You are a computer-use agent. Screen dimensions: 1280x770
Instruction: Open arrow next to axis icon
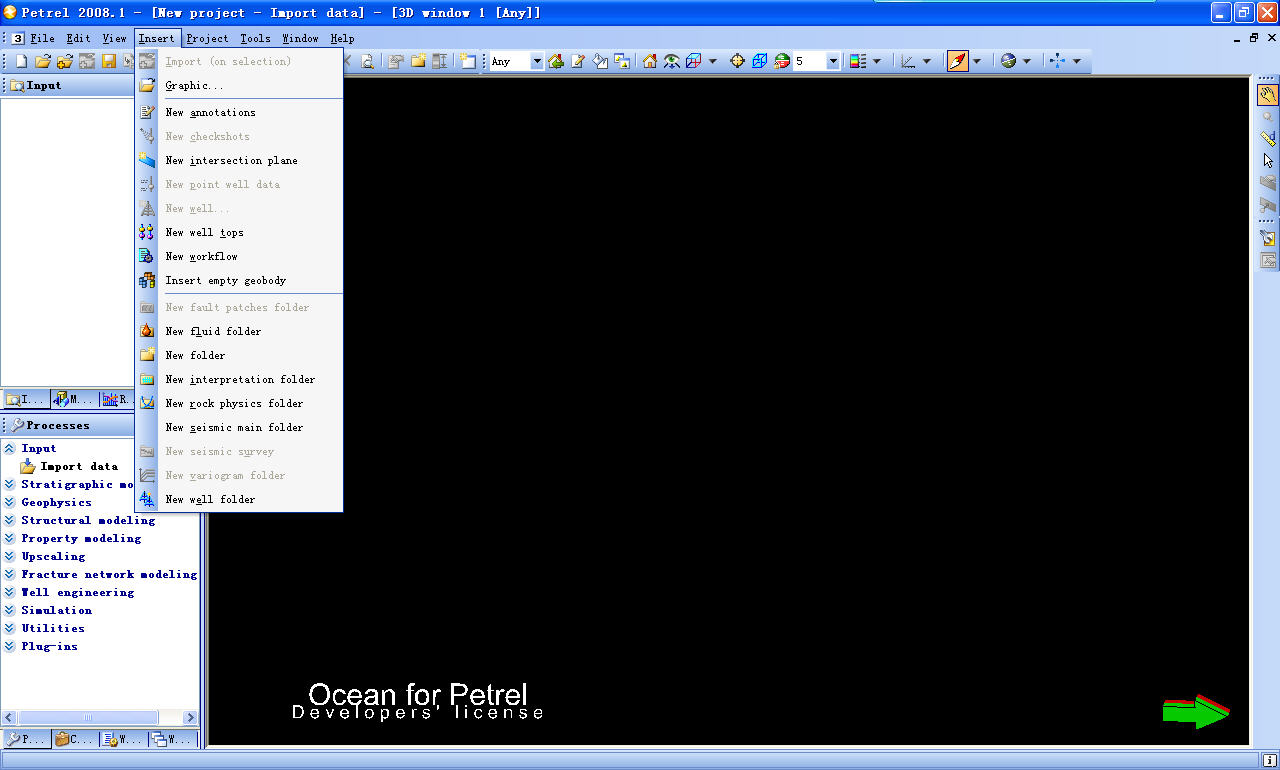927,62
